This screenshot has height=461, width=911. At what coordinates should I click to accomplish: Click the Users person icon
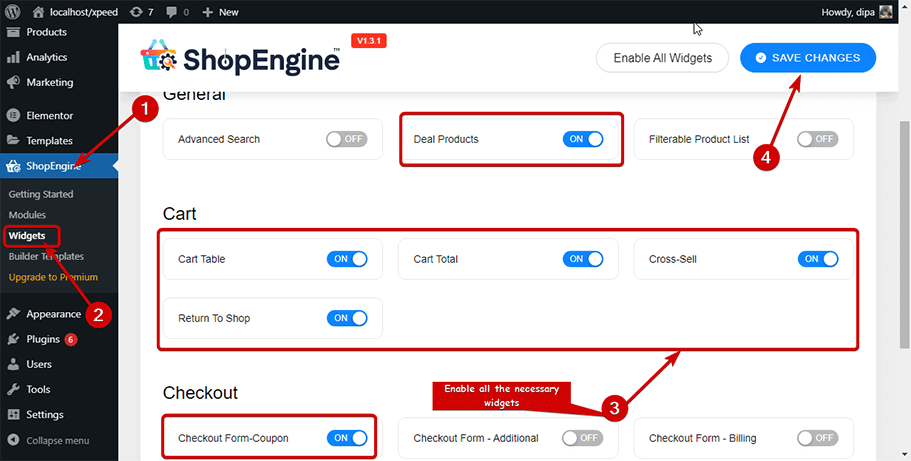(13, 364)
